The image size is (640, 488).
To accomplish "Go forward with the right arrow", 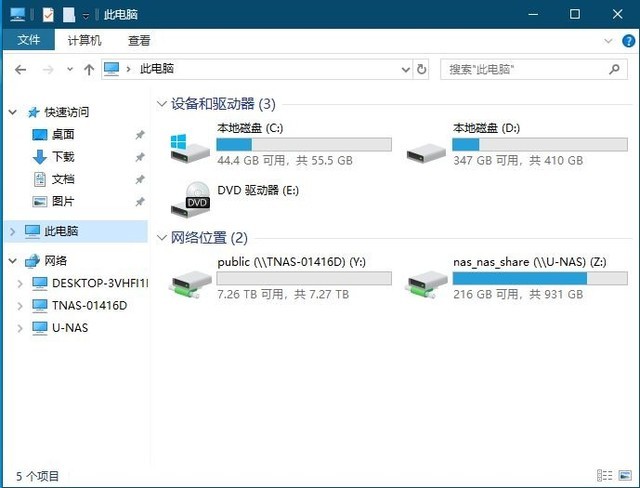I will pyautogui.click(x=48, y=70).
